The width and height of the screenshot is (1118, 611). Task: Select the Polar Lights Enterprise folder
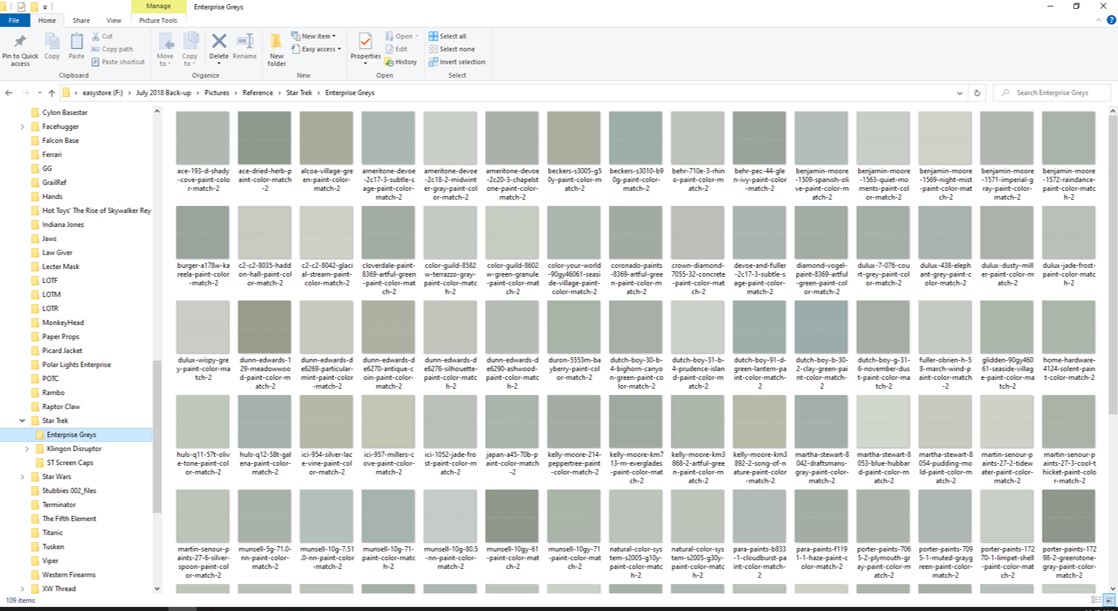click(x=76, y=365)
